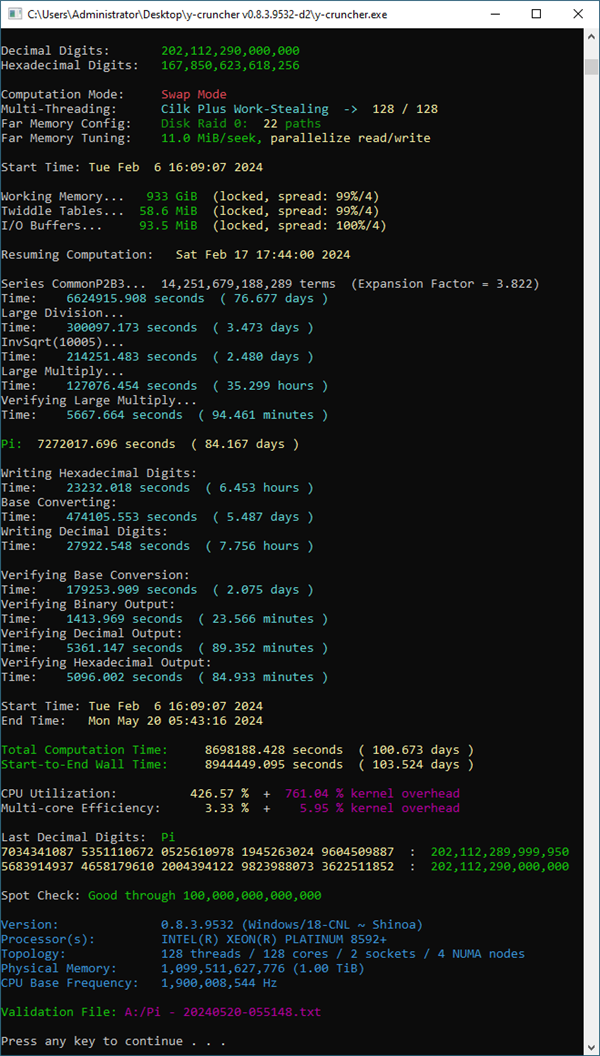Image resolution: width=600 pixels, height=1056 pixels.
Task: Click digit group '5683914937'
Action: (x=36, y=866)
